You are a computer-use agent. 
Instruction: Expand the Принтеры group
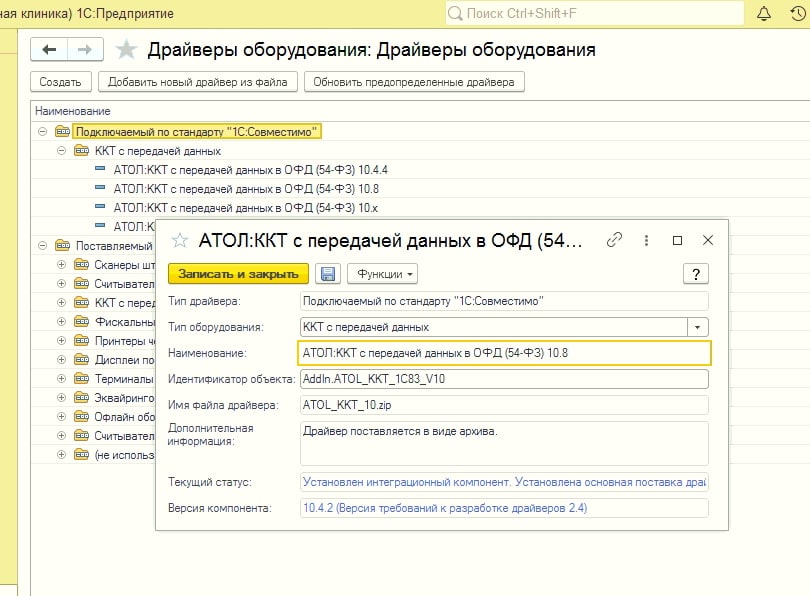61,341
